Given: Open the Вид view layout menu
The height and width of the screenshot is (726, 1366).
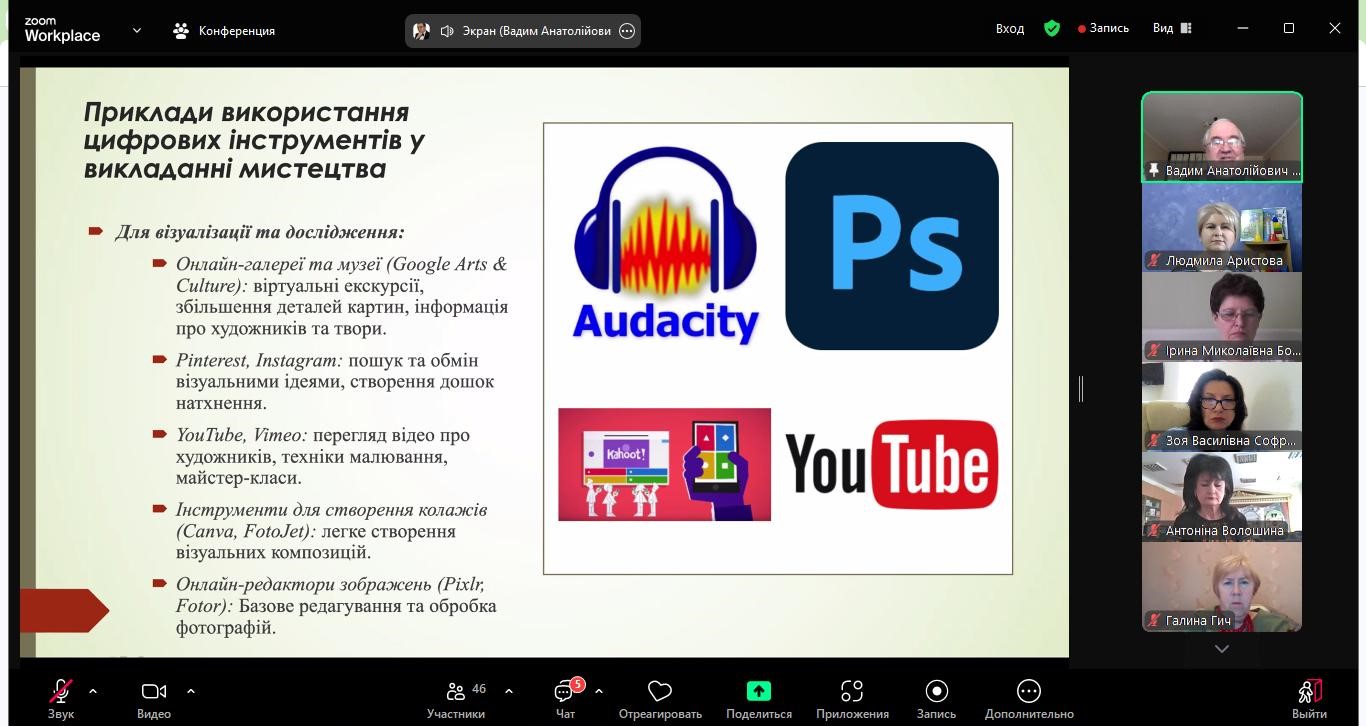Looking at the screenshot, I should point(1172,29).
